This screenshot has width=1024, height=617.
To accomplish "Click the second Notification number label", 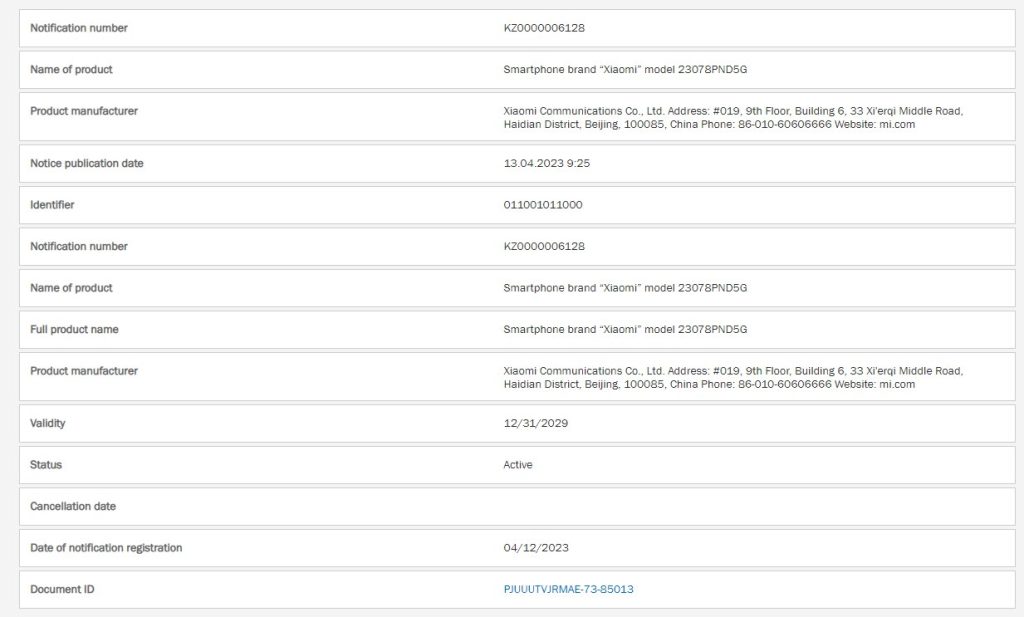I will [79, 246].
